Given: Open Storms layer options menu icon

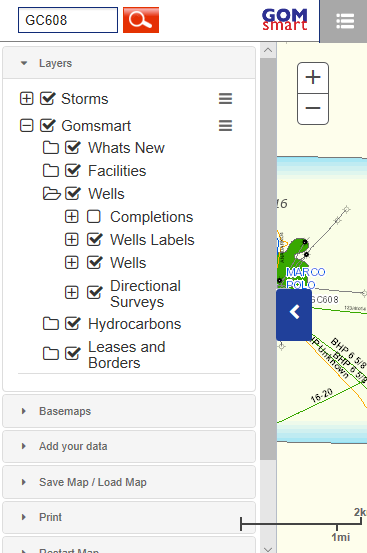Looking at the screenshot, I should point(225,99).
